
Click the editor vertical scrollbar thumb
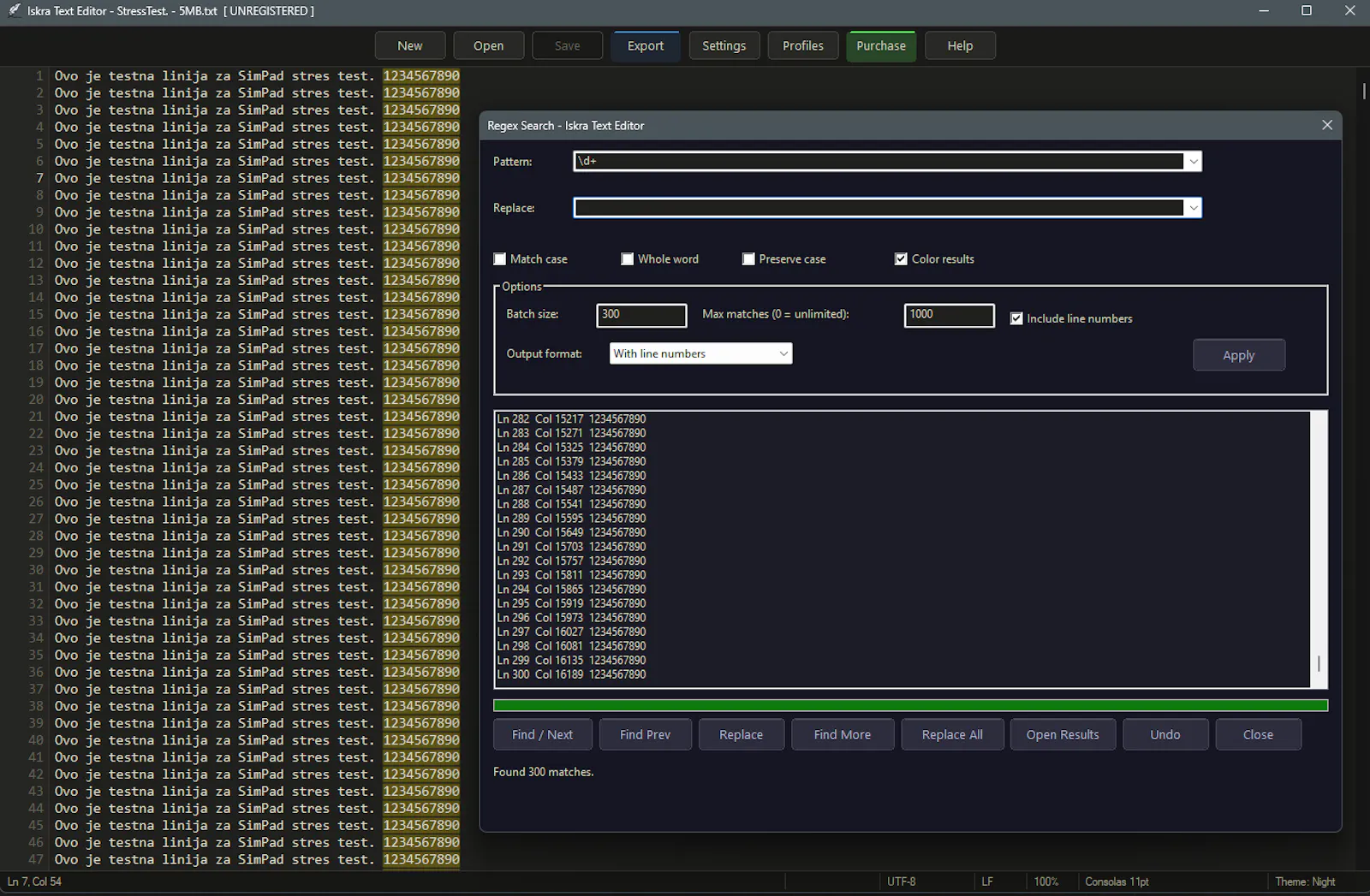[1363, 90]
